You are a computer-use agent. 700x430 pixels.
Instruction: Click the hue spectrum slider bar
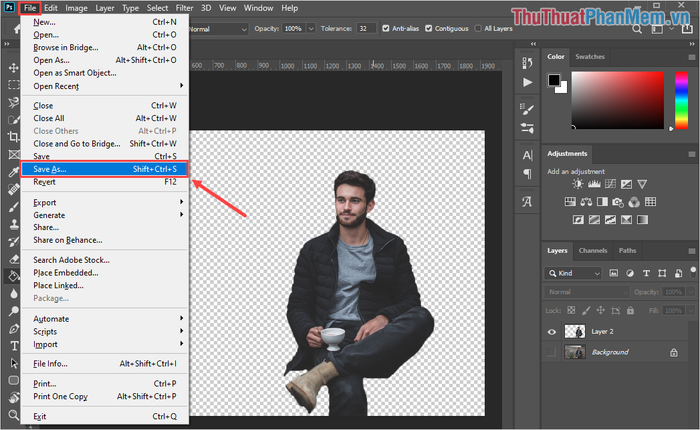tap(681, 100)
